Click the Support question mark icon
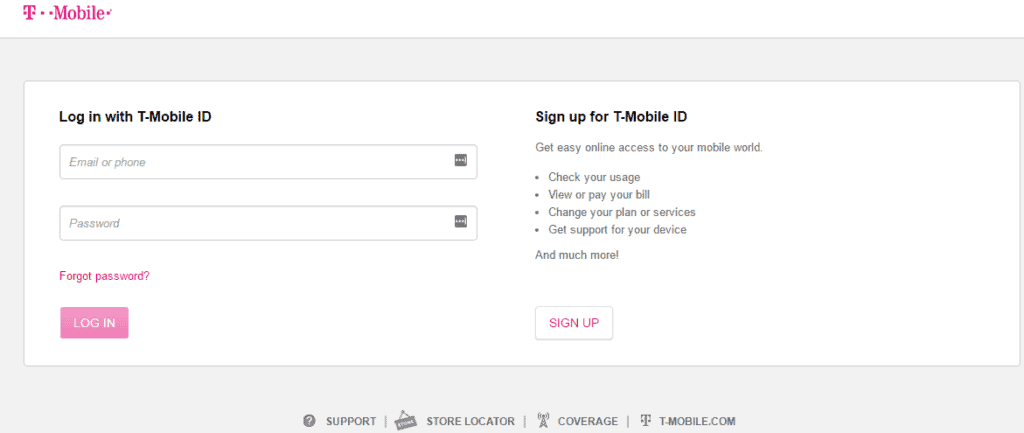Image resolution: width=1024 pixels, height=433 pixels. click(x=310, y=421)
